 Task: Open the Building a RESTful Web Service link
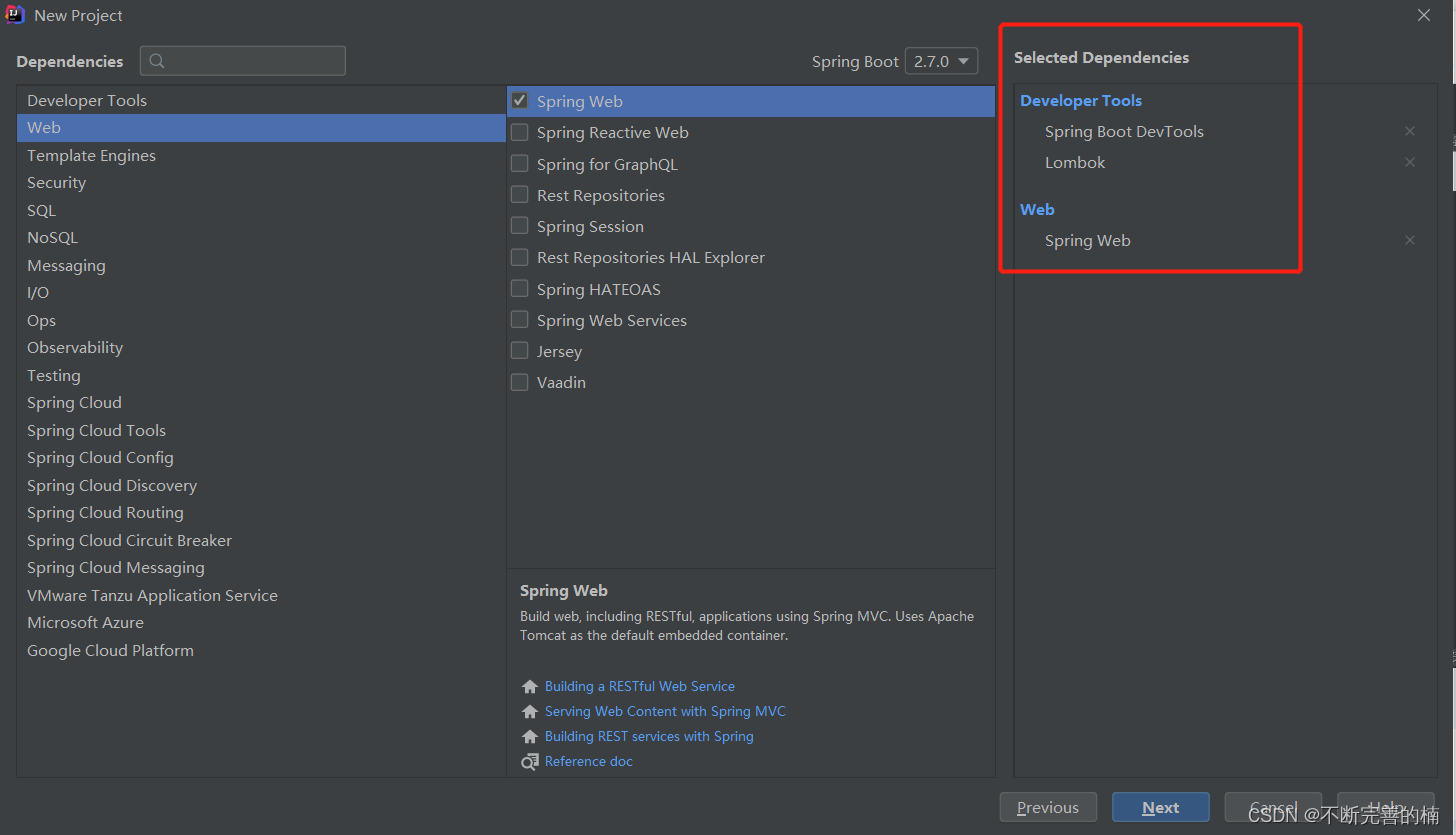[x=640, y=687]
